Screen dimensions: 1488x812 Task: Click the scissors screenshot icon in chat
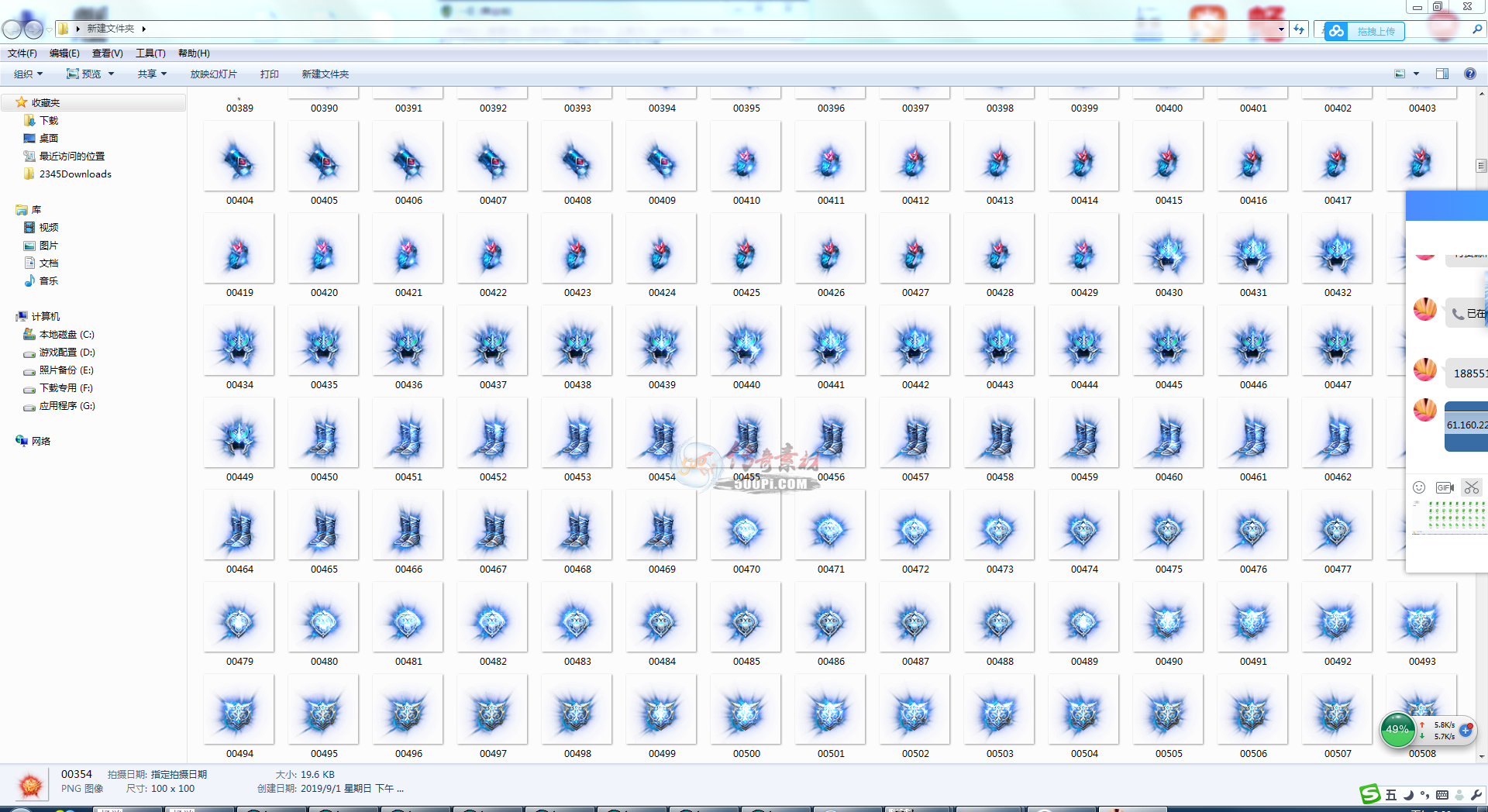pyautogui.click(x=1472, y=487)
